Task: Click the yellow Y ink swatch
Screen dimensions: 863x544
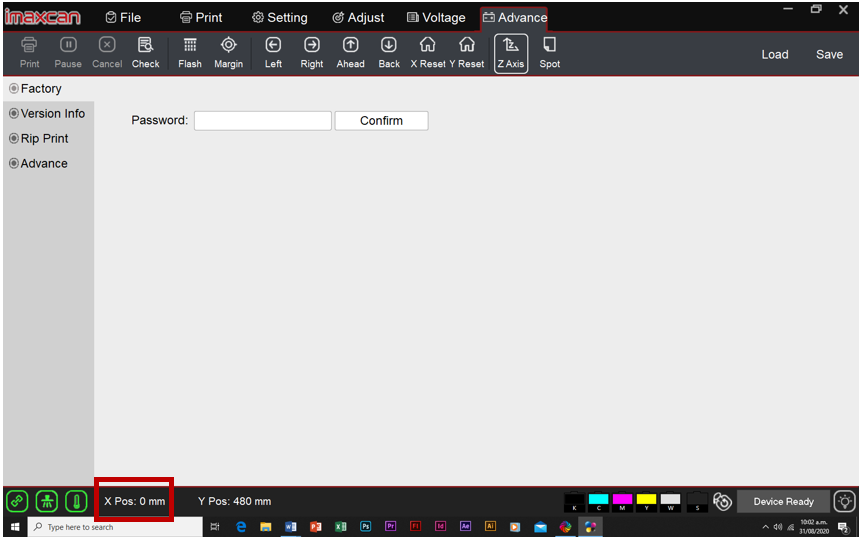Action: click(647, 502)
